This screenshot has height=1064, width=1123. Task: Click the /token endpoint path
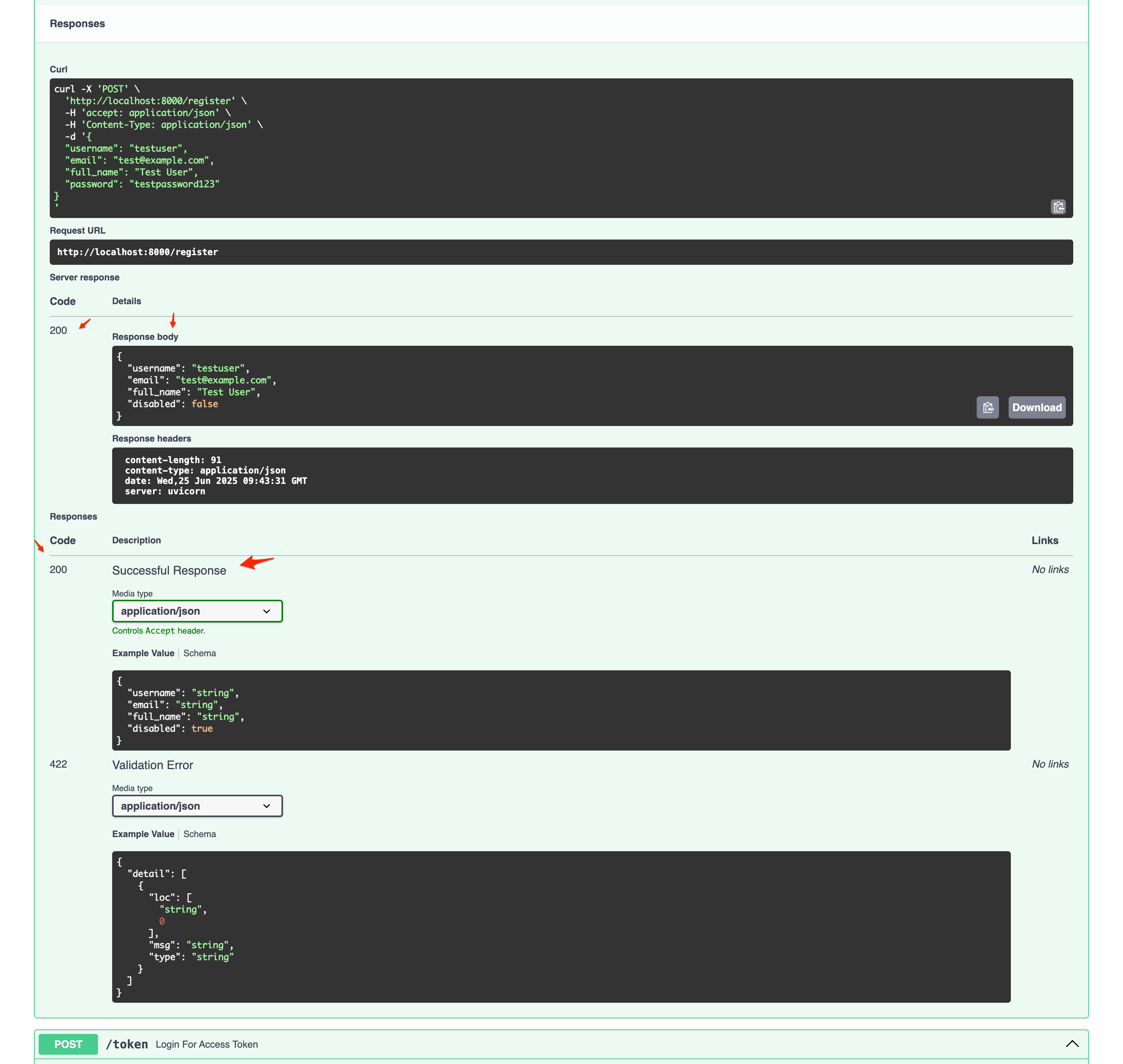127,1044
